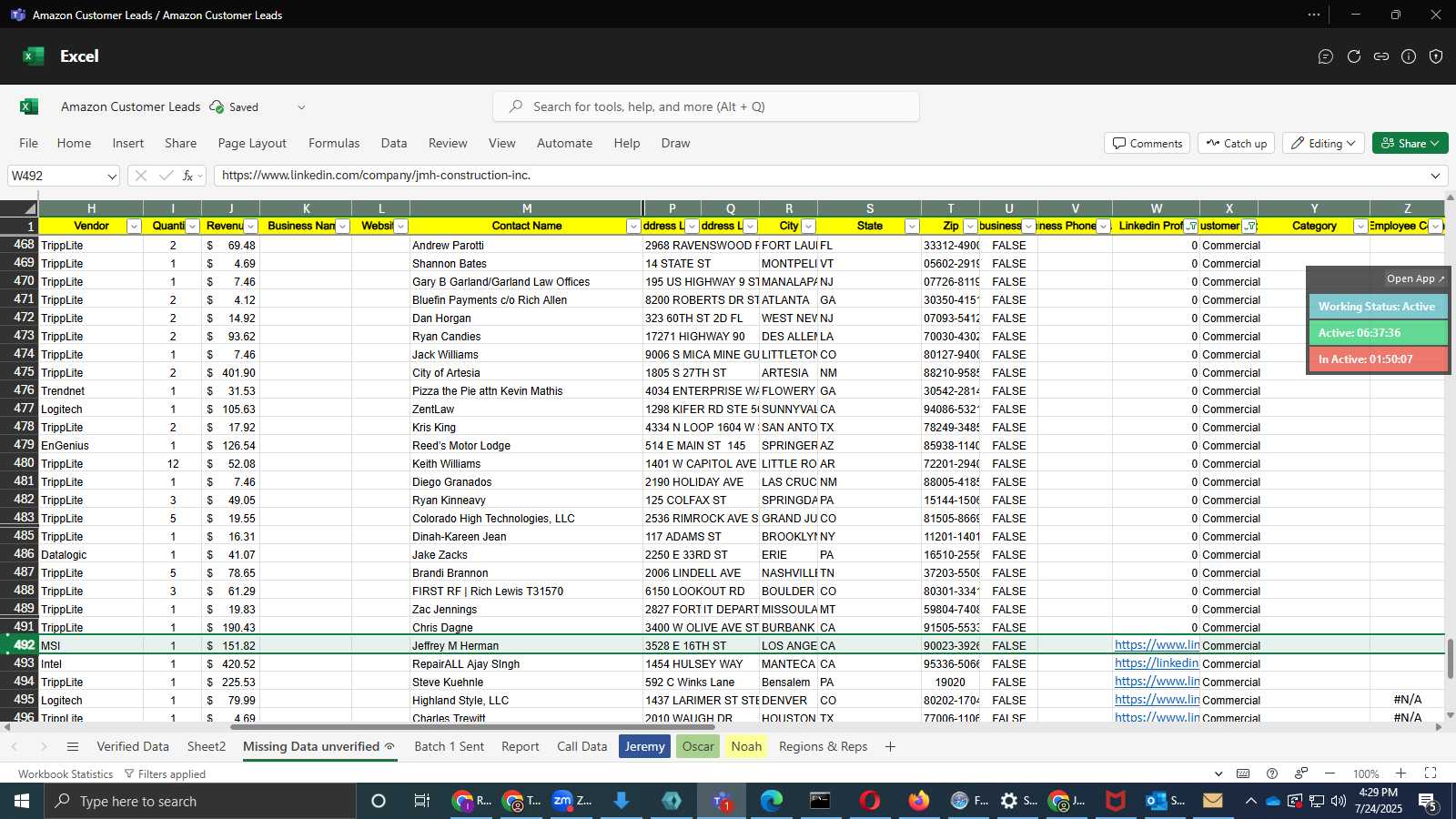
Task: Switch to the Verified Data sheet
Action: [x=133, y=746]
